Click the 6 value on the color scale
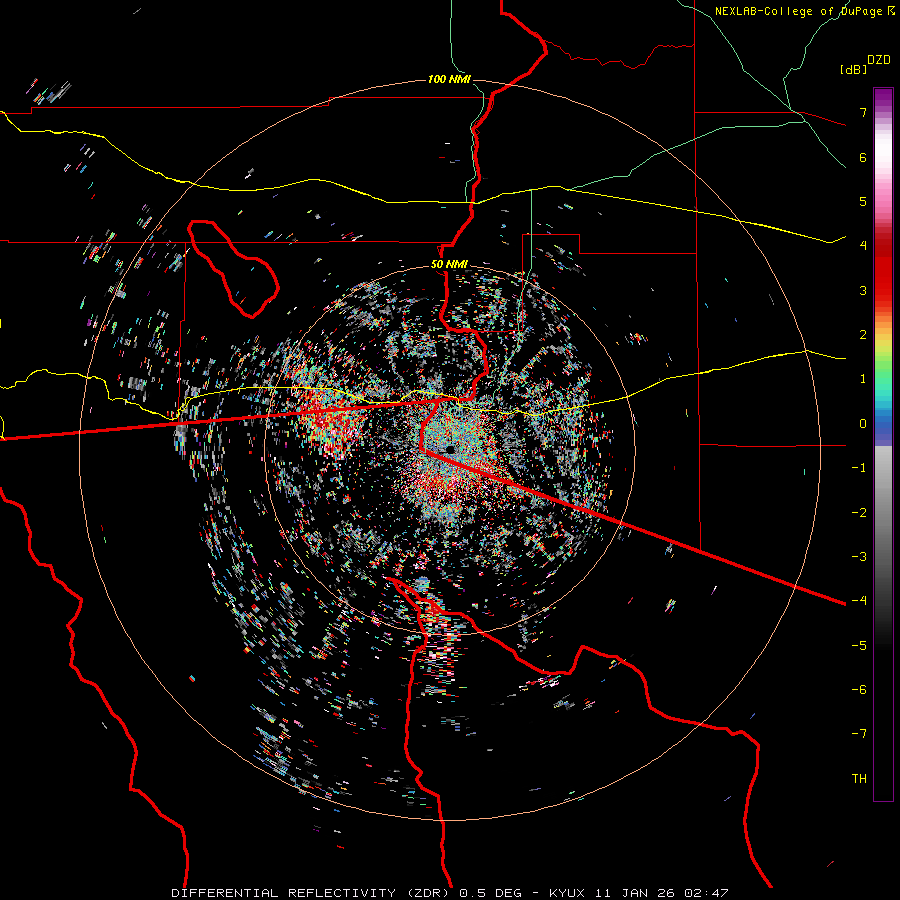 click(x=863, y=157)
